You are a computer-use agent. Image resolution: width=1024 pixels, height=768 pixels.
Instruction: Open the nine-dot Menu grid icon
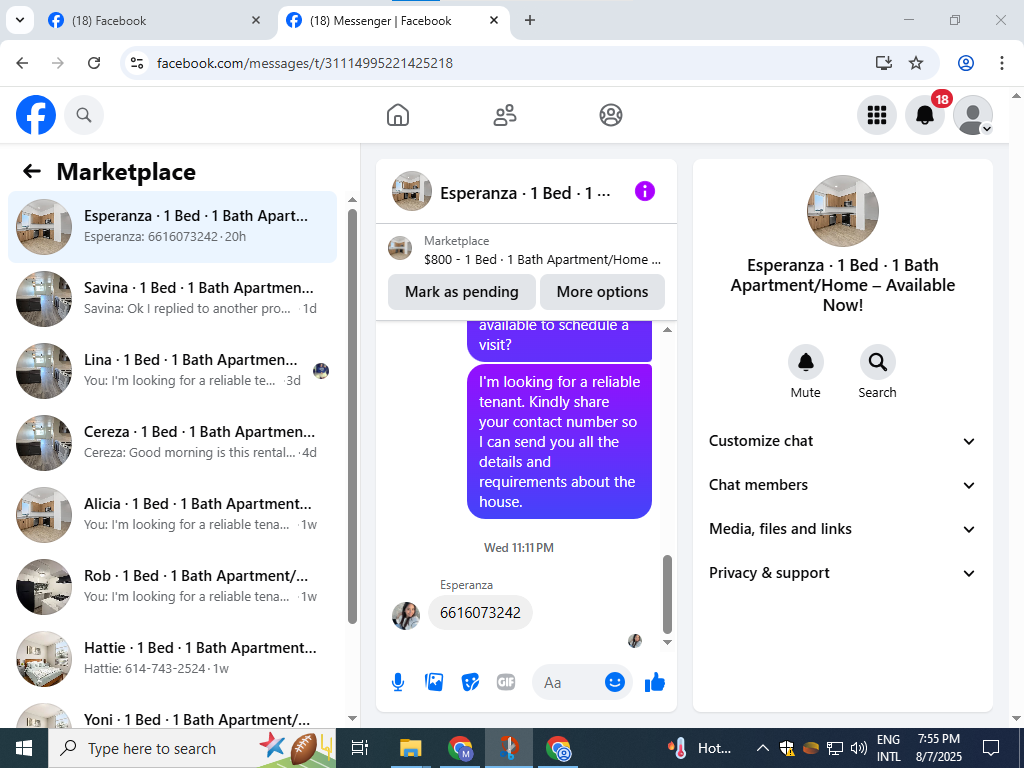(876, 115)
